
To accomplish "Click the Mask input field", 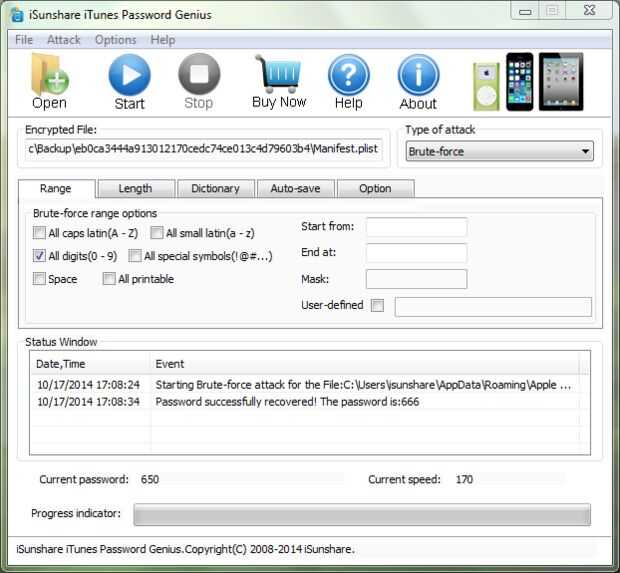I will click(x=416, y=279).
